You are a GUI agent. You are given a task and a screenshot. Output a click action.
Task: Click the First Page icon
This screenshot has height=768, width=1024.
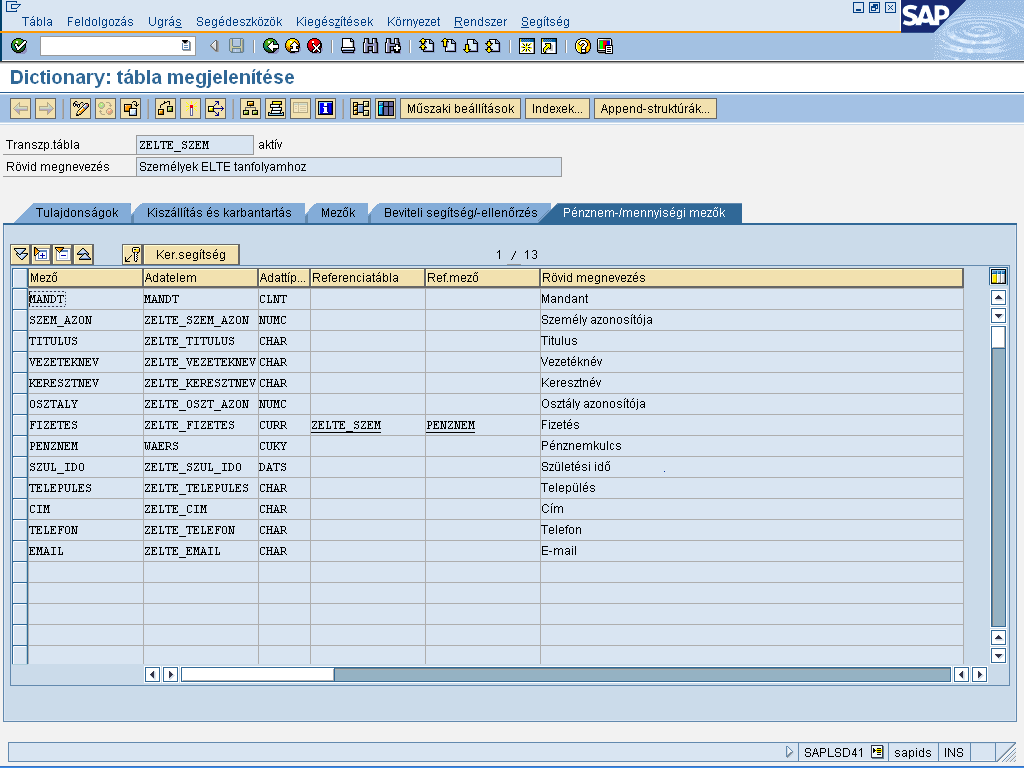(x=426, y=46)
